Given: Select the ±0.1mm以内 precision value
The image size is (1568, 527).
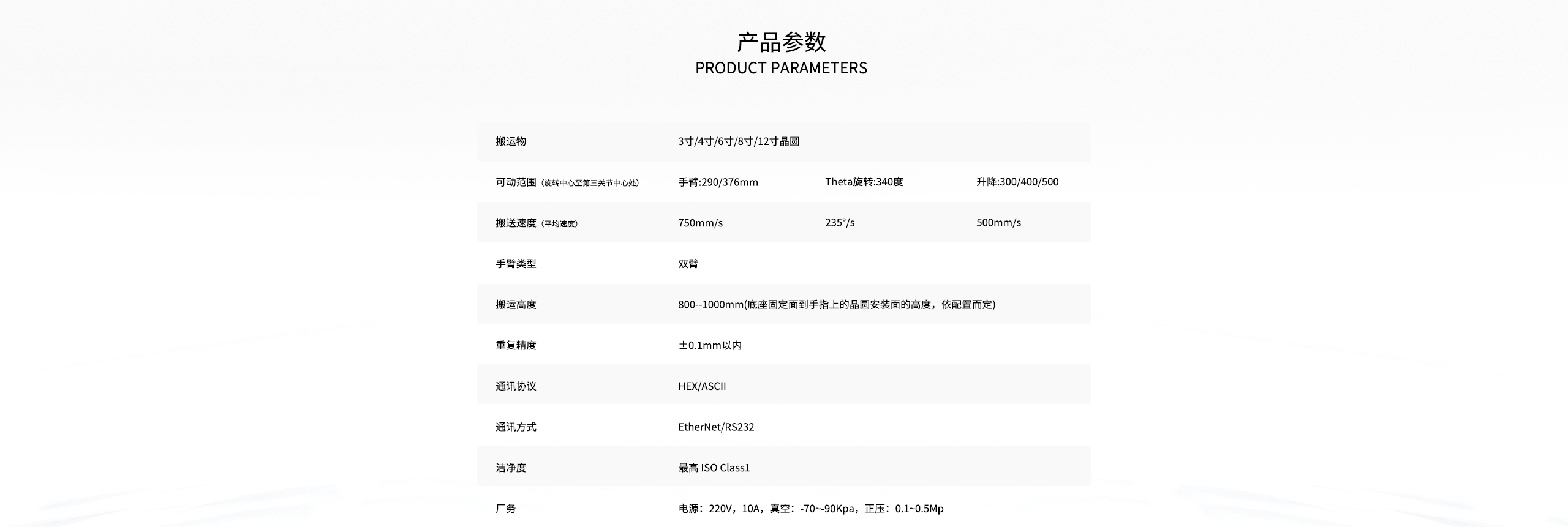Looking at the screenshot, I should [x=709, y=345].
